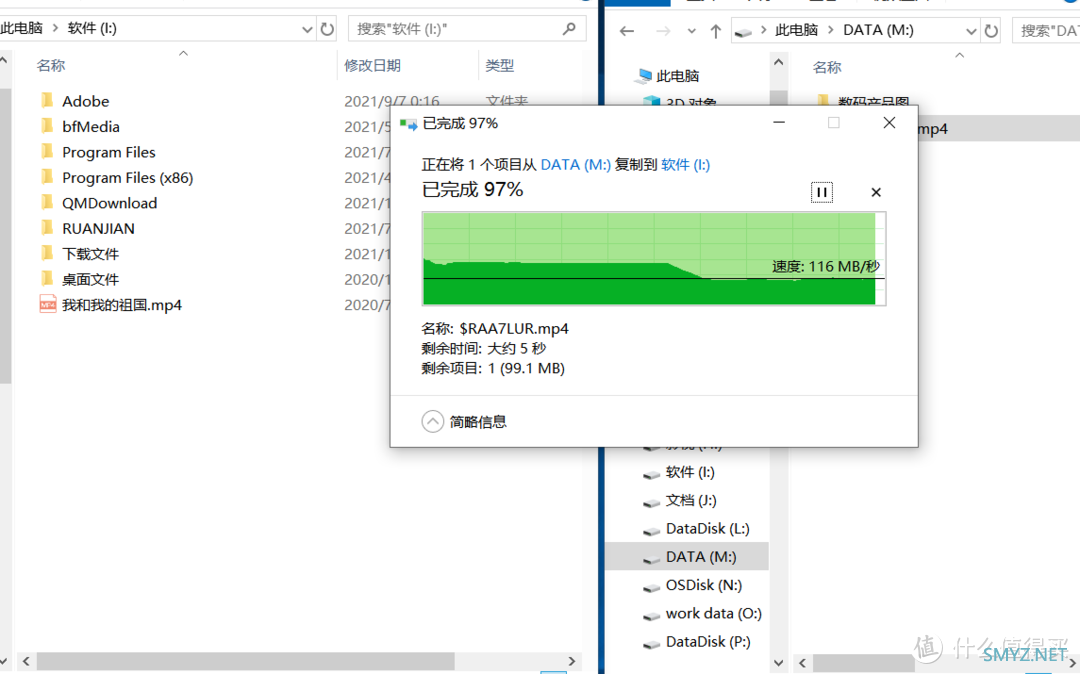
Task: Select DataDisk (P:) drive in navigation pane
Action: [707, 642]
